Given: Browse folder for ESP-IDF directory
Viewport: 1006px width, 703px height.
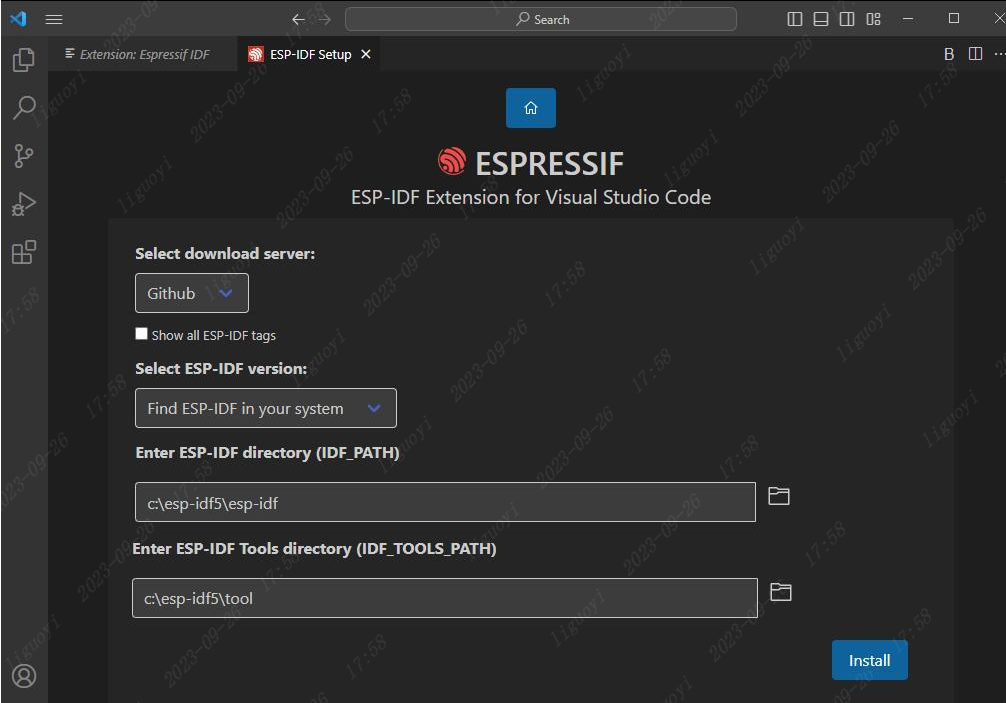Looking at the screenshot, I should click(779, 496).
